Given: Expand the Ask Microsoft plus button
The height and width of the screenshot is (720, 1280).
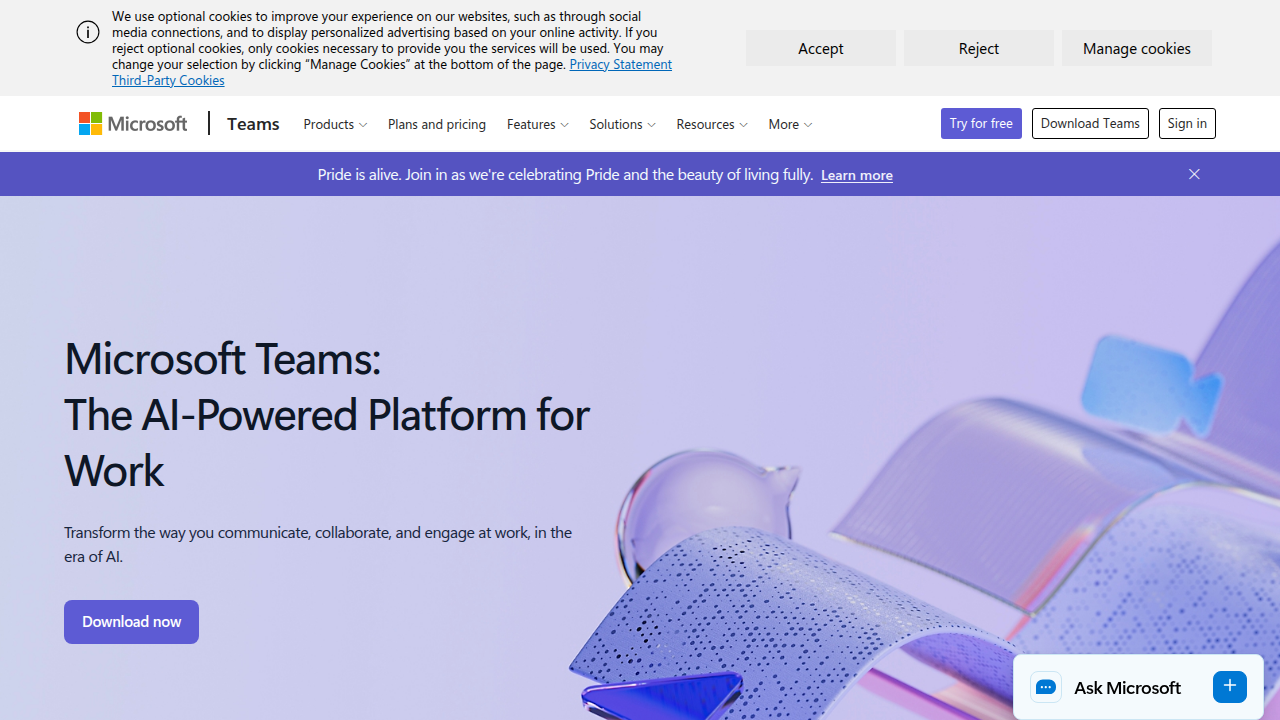Looking at the screenshot, I should tap(1230, 686).
